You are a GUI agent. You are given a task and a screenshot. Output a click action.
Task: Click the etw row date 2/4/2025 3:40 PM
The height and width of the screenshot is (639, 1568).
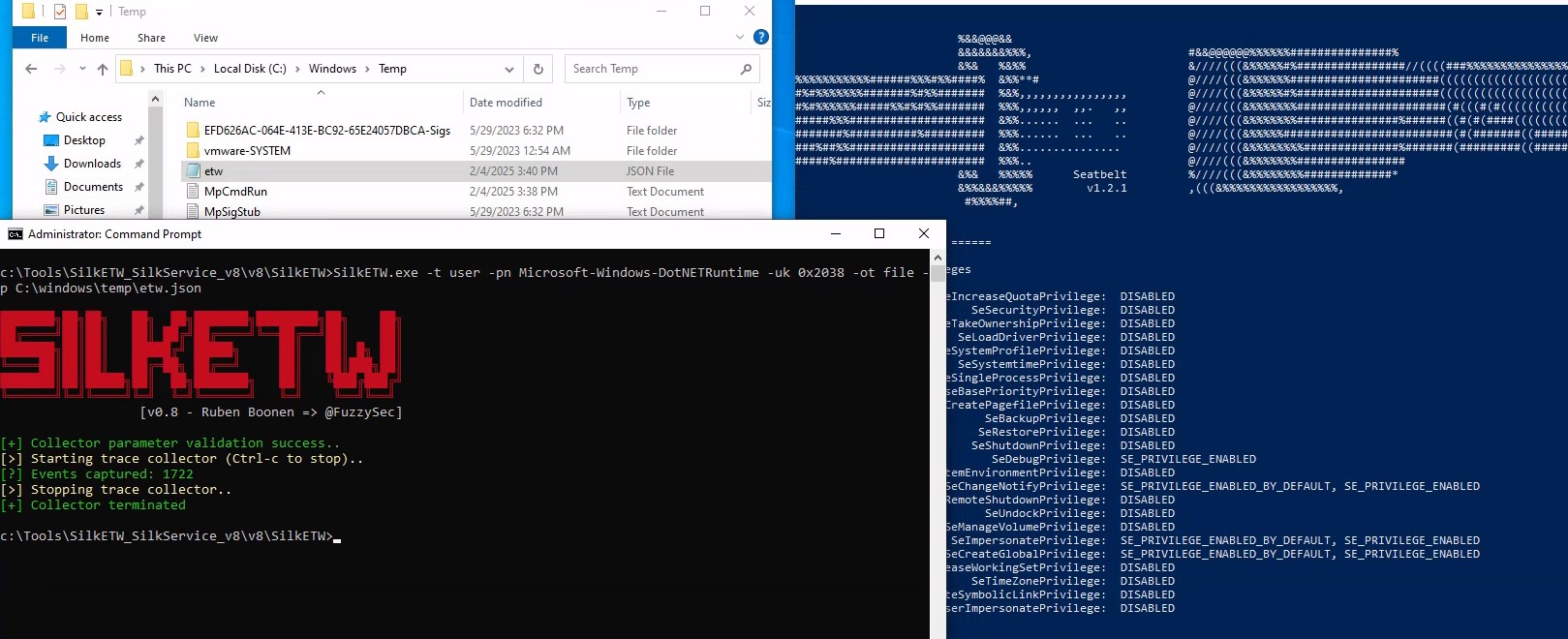pyautogui.click(x=513, y=171)
